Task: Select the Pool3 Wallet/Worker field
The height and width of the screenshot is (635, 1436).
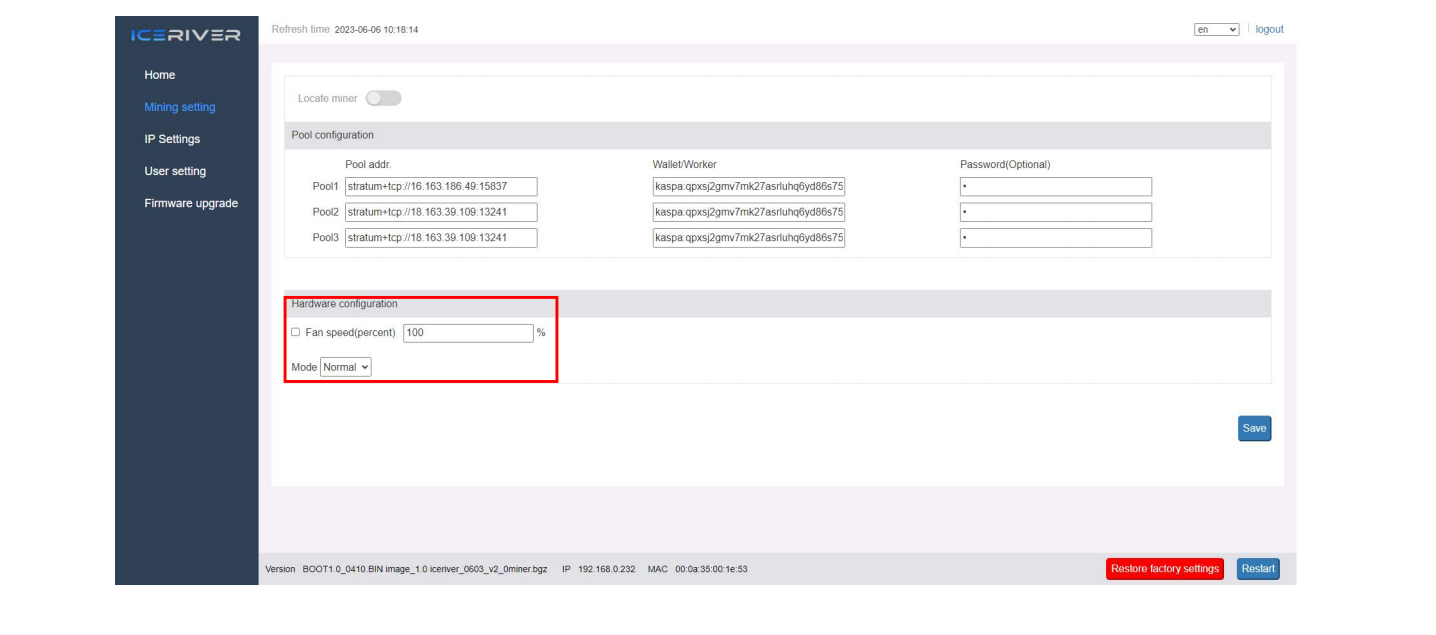Action: point(749,238)
